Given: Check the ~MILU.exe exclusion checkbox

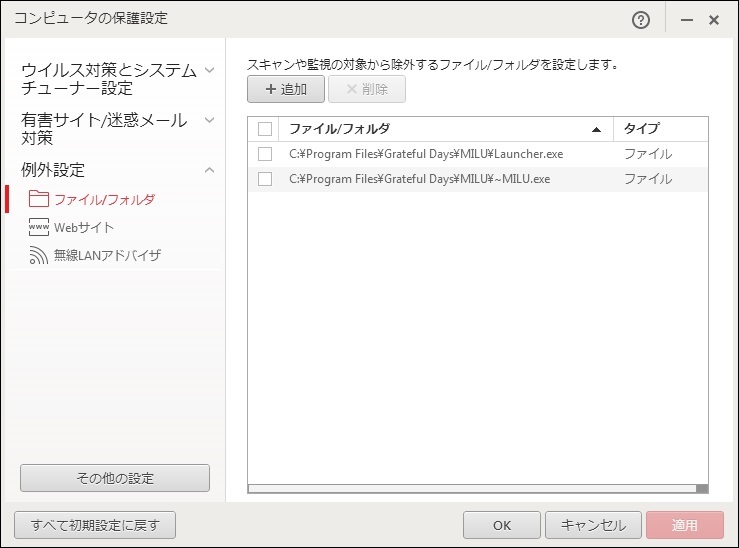Looking at the screenshot, I should [265, 179].
